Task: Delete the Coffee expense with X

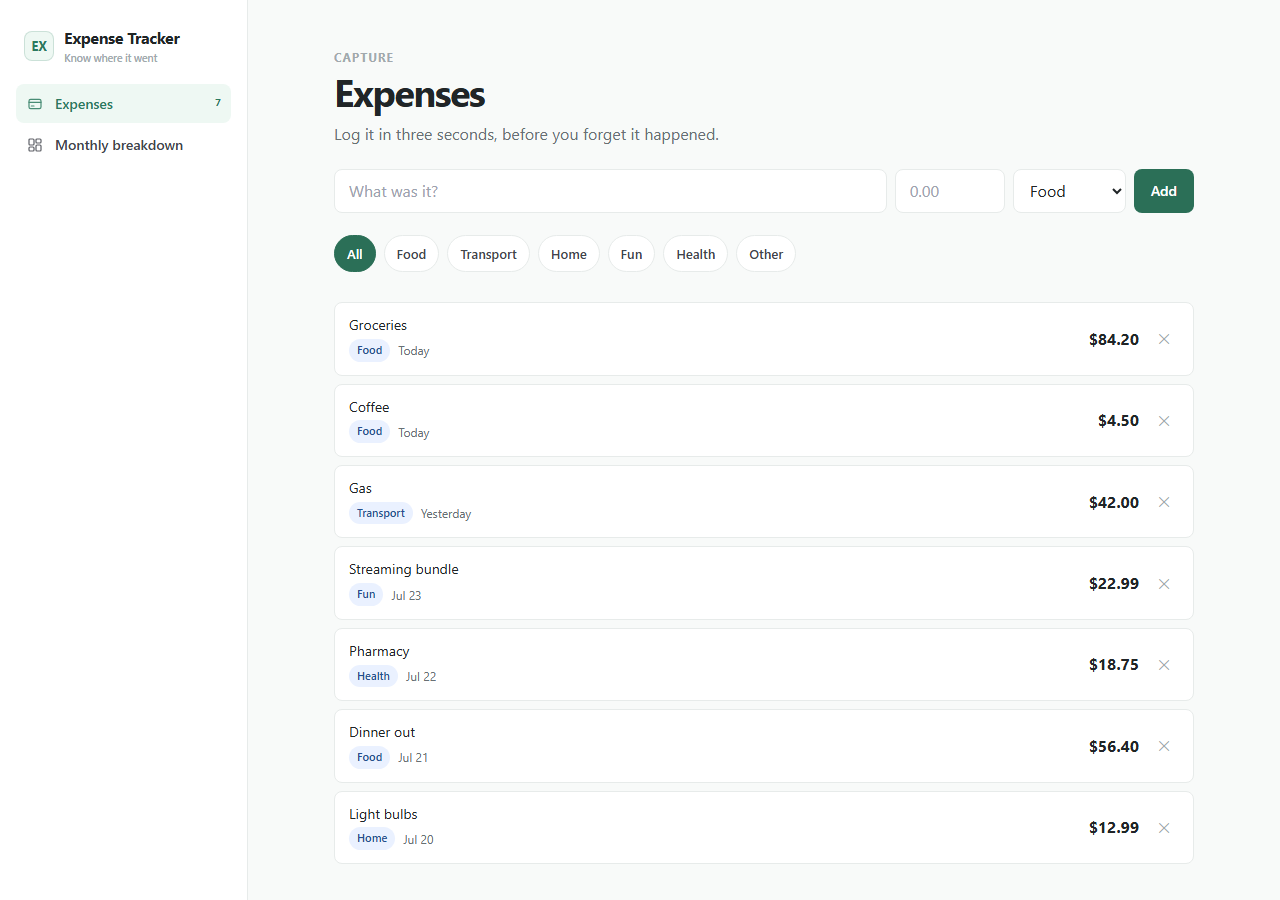Action: pyautogui.click(x=1164, y=421)
